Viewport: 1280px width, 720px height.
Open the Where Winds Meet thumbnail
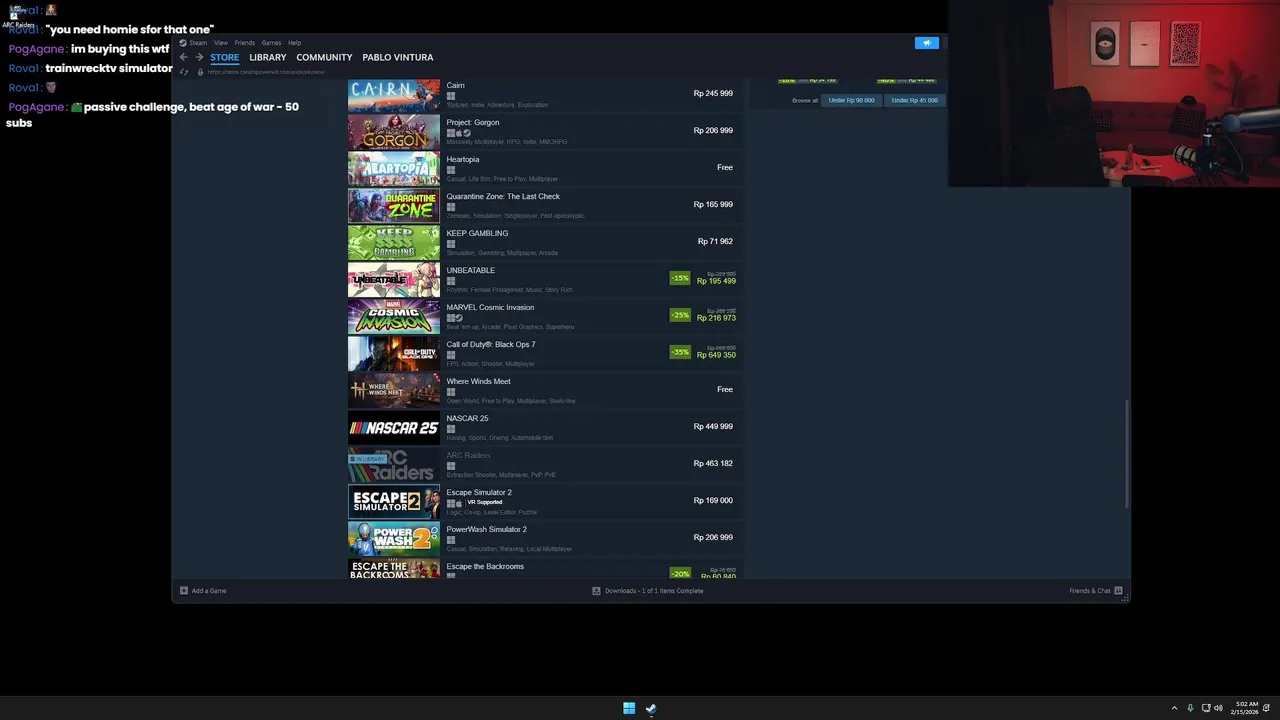[394, 391]
